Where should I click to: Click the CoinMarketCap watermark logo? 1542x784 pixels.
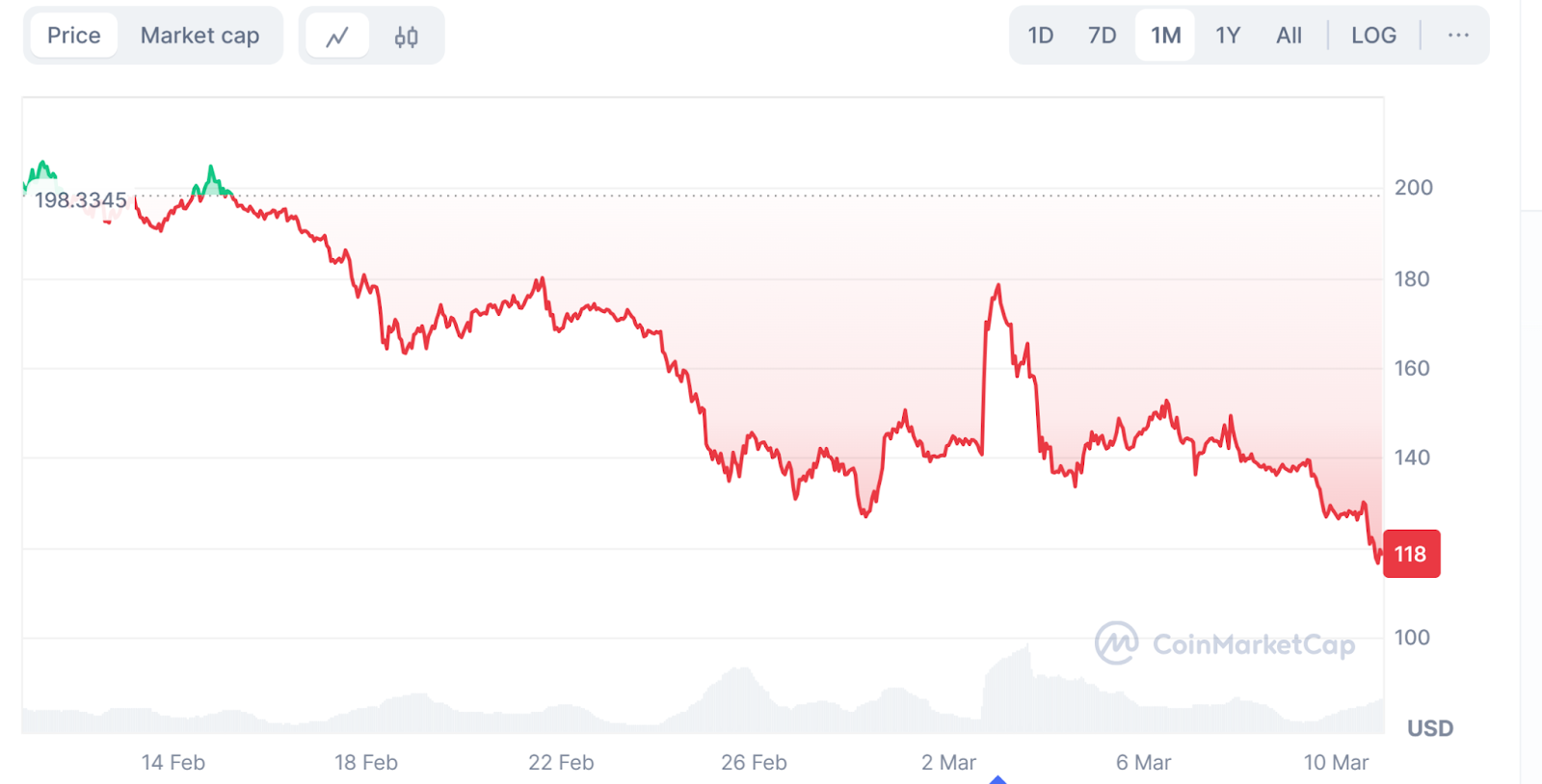[x=1225, y=642]
